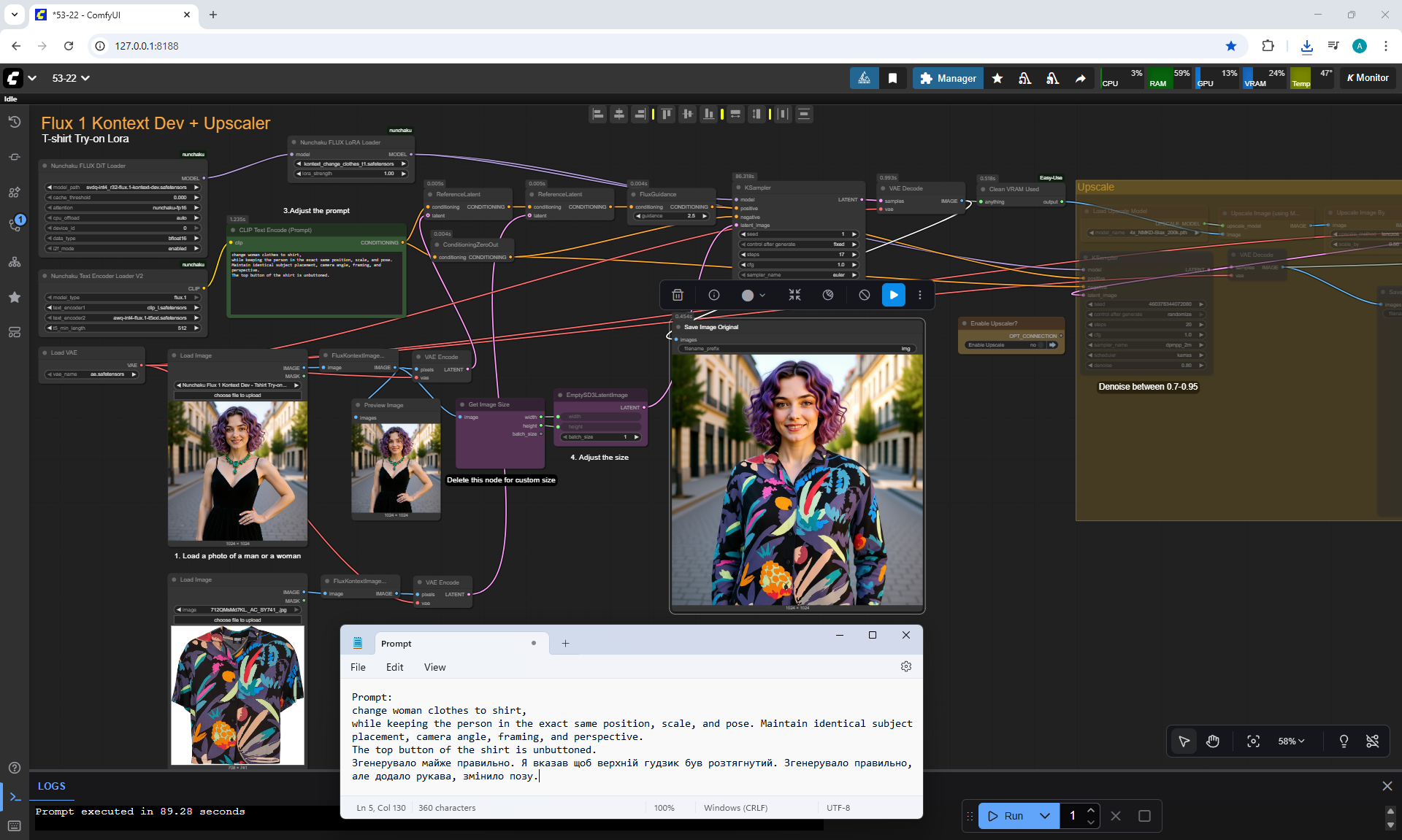Viewport: 1402px width, 840px height.
Task: Switch to the LOGS tab
Action: [52, 786]
